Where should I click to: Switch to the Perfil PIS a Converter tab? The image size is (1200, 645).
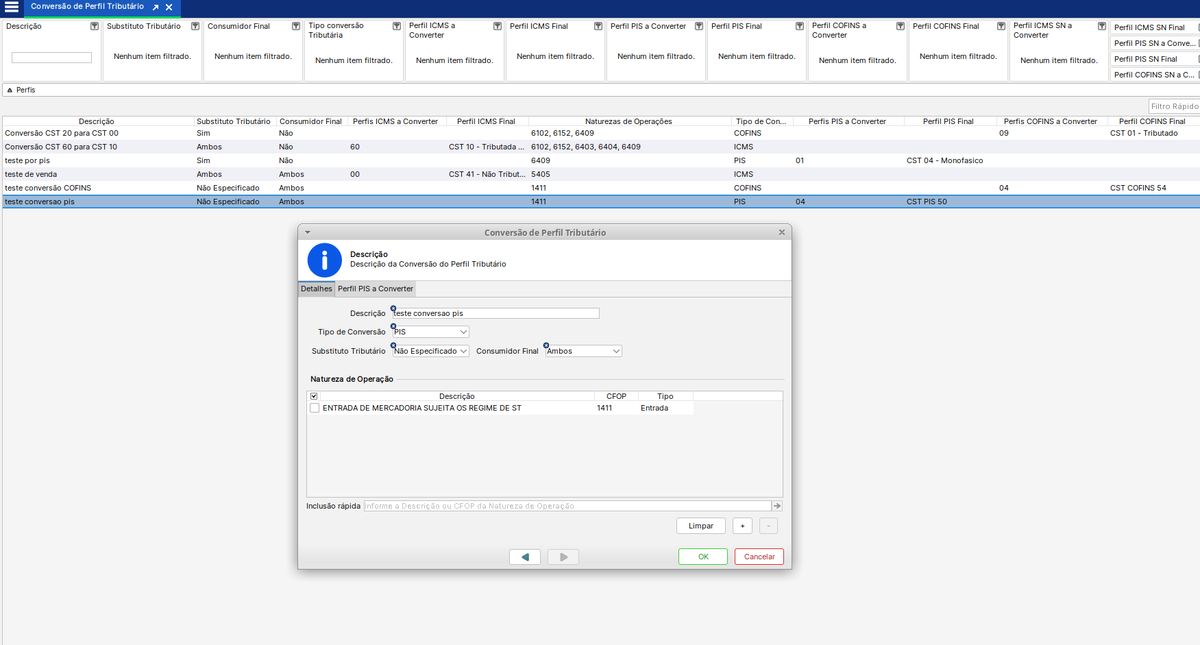375,289
